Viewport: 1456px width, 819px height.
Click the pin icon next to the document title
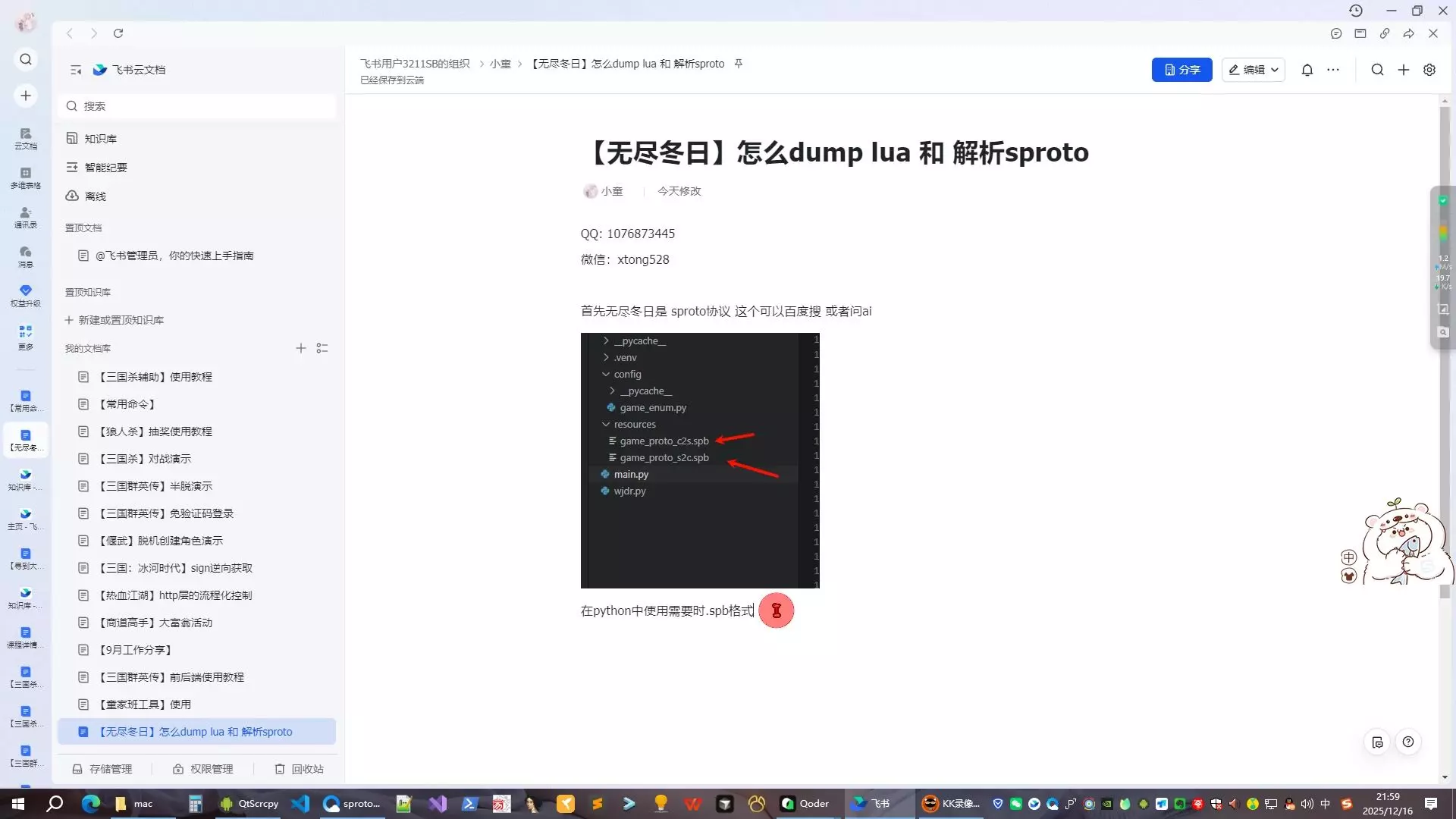click(x=739, y=64)
